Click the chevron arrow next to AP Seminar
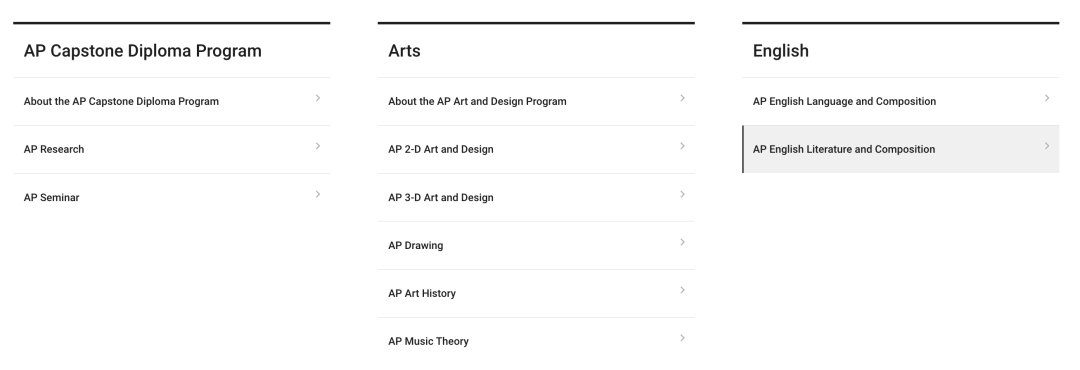 point(318,194)
